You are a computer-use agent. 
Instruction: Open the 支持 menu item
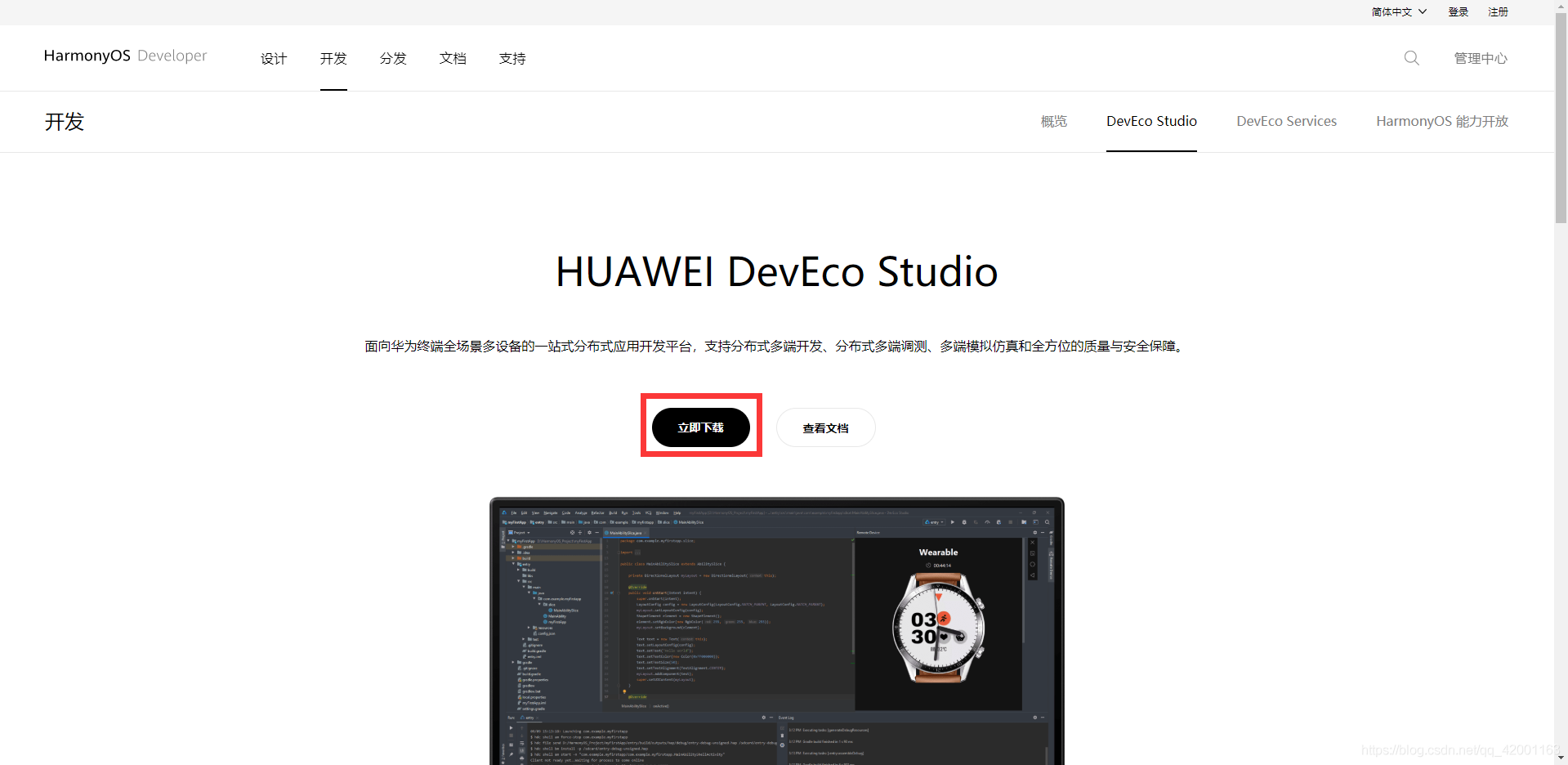(512, 58)
